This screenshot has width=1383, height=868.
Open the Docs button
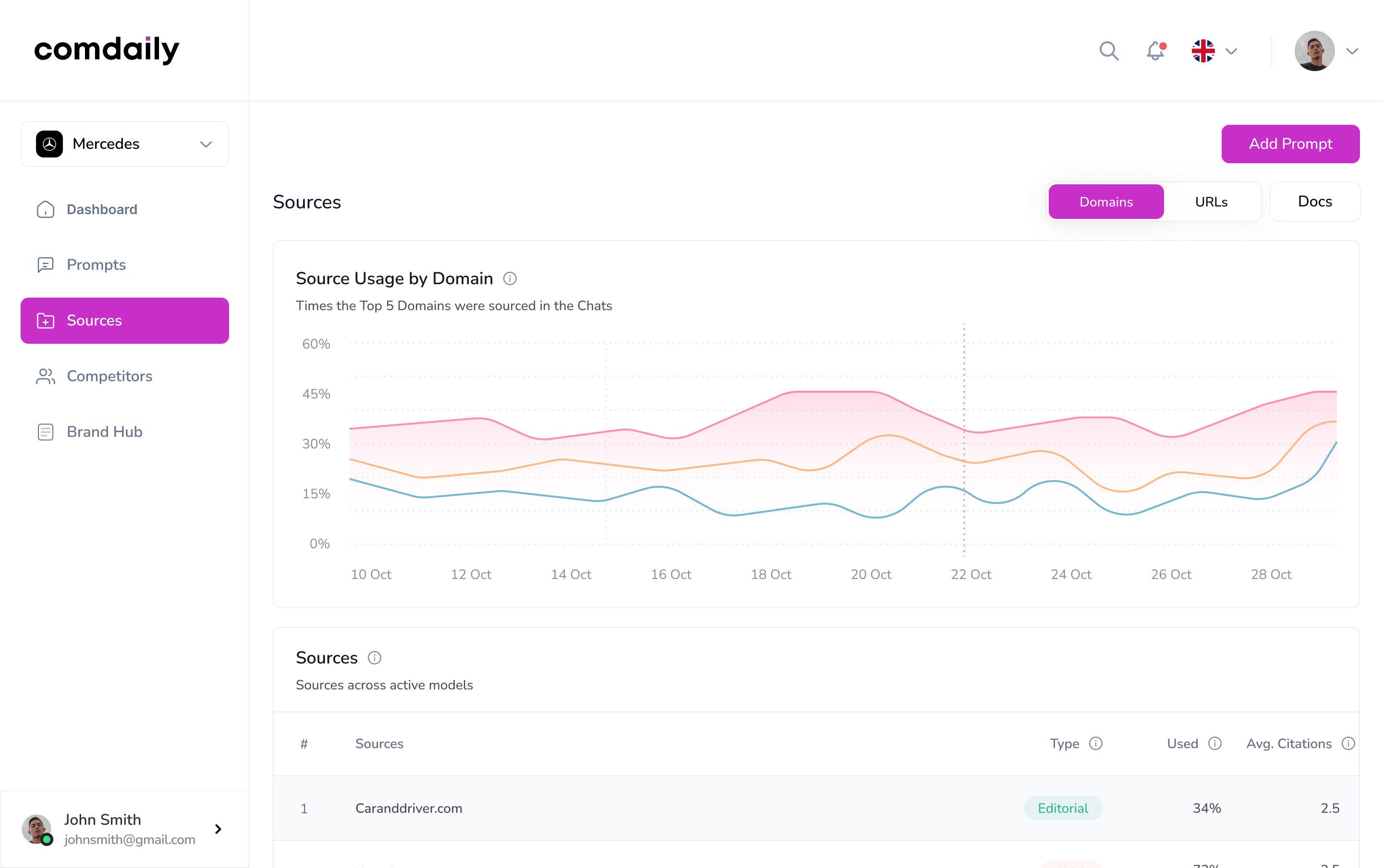coord(1315,202)
